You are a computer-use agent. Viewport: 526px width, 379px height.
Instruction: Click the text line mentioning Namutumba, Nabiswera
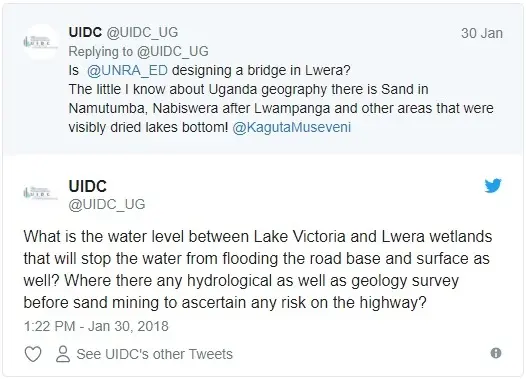click(x=281, y=108)
